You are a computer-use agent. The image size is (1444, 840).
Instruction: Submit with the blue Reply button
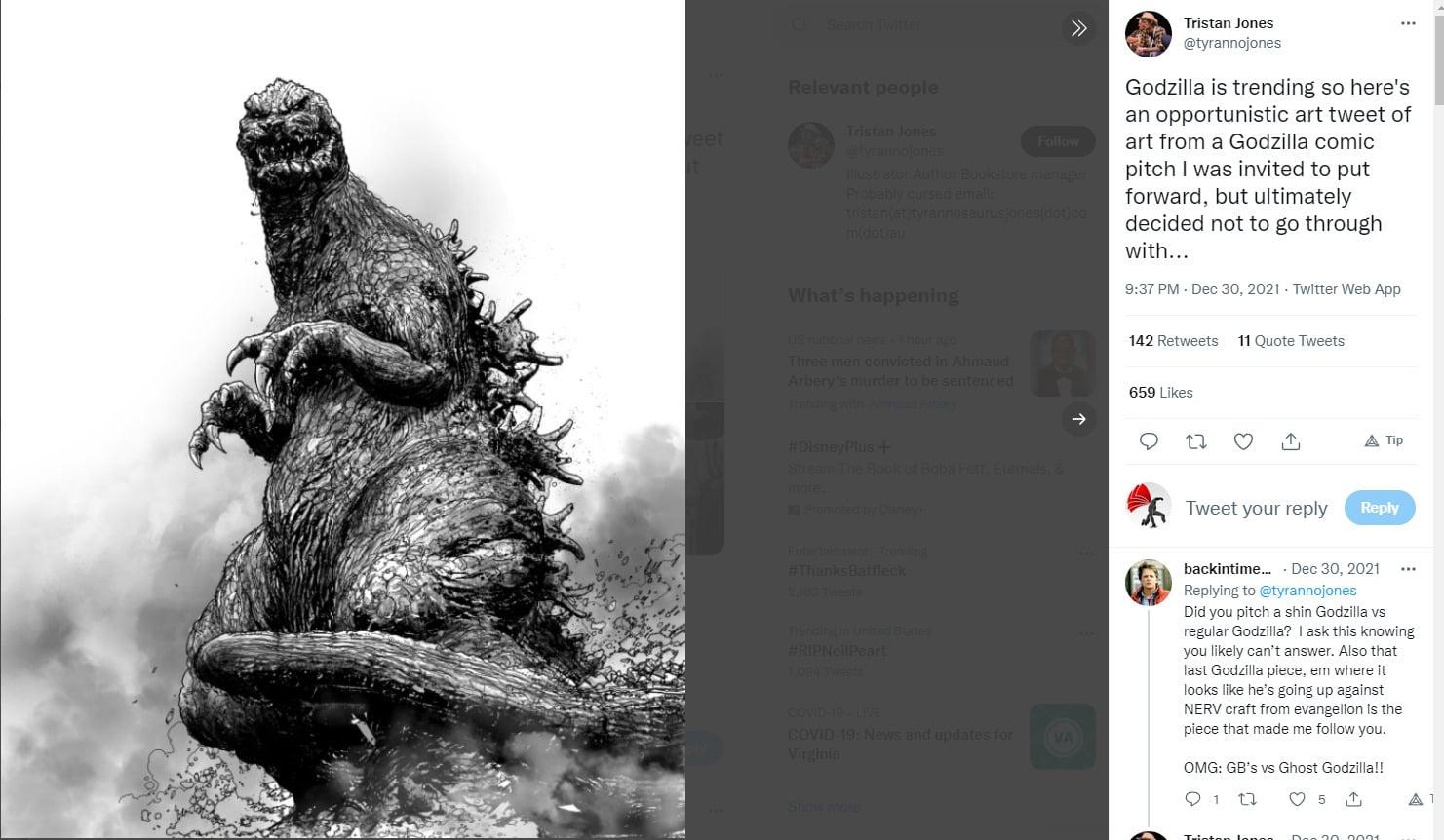click(x=1379, y=508)
